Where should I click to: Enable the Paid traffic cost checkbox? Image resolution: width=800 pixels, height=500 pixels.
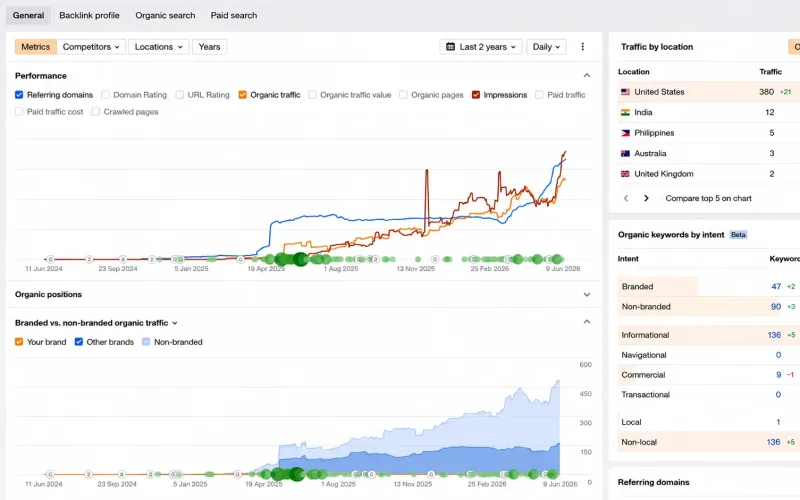pos(19,111)
